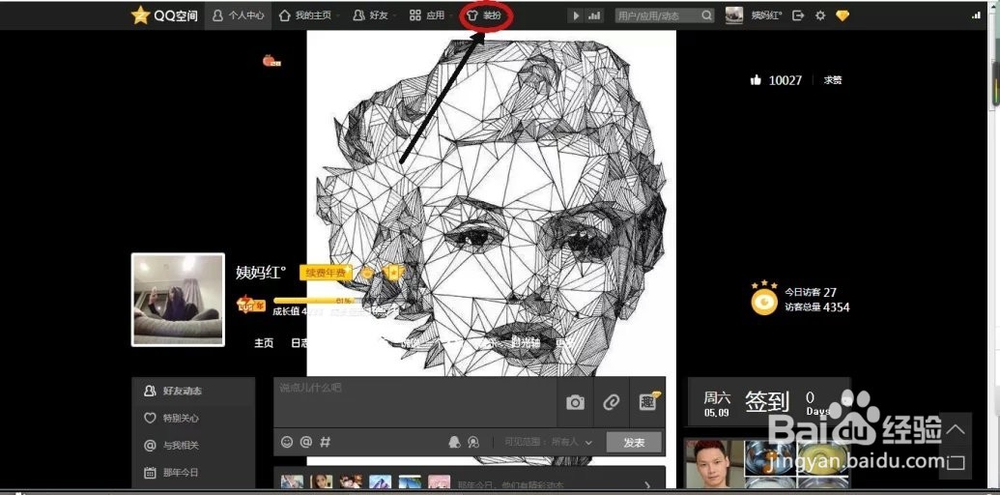Open the 主页 profile tab
Screen dimensions: 1000x495
[264, 343]
